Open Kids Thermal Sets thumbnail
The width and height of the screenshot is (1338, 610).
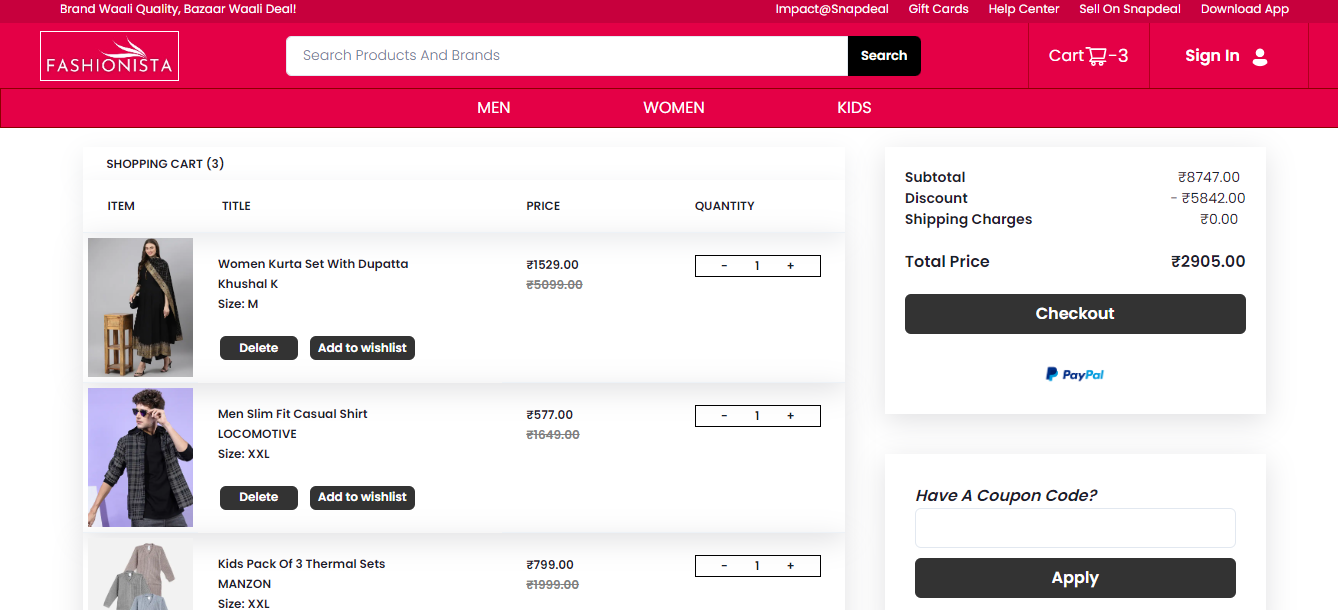click(140, 574)
